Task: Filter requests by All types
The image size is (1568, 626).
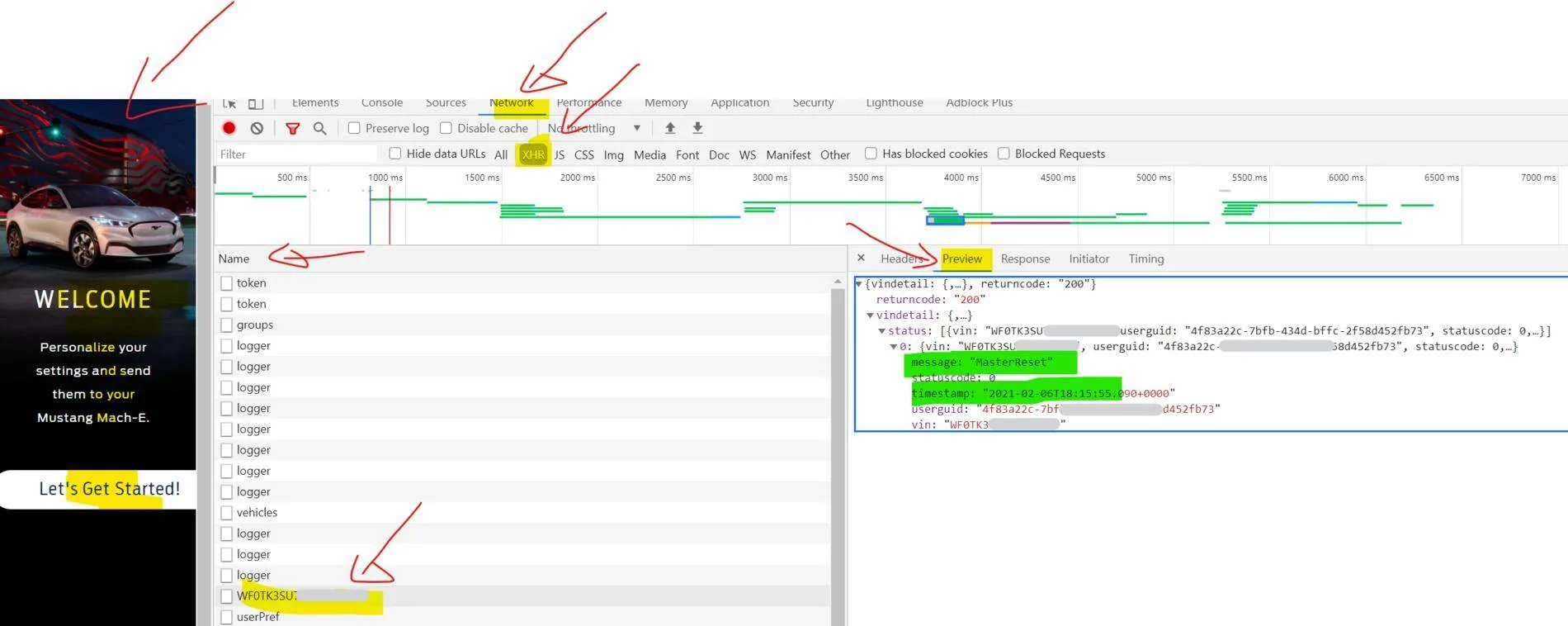Action: [x=501, y=154]
